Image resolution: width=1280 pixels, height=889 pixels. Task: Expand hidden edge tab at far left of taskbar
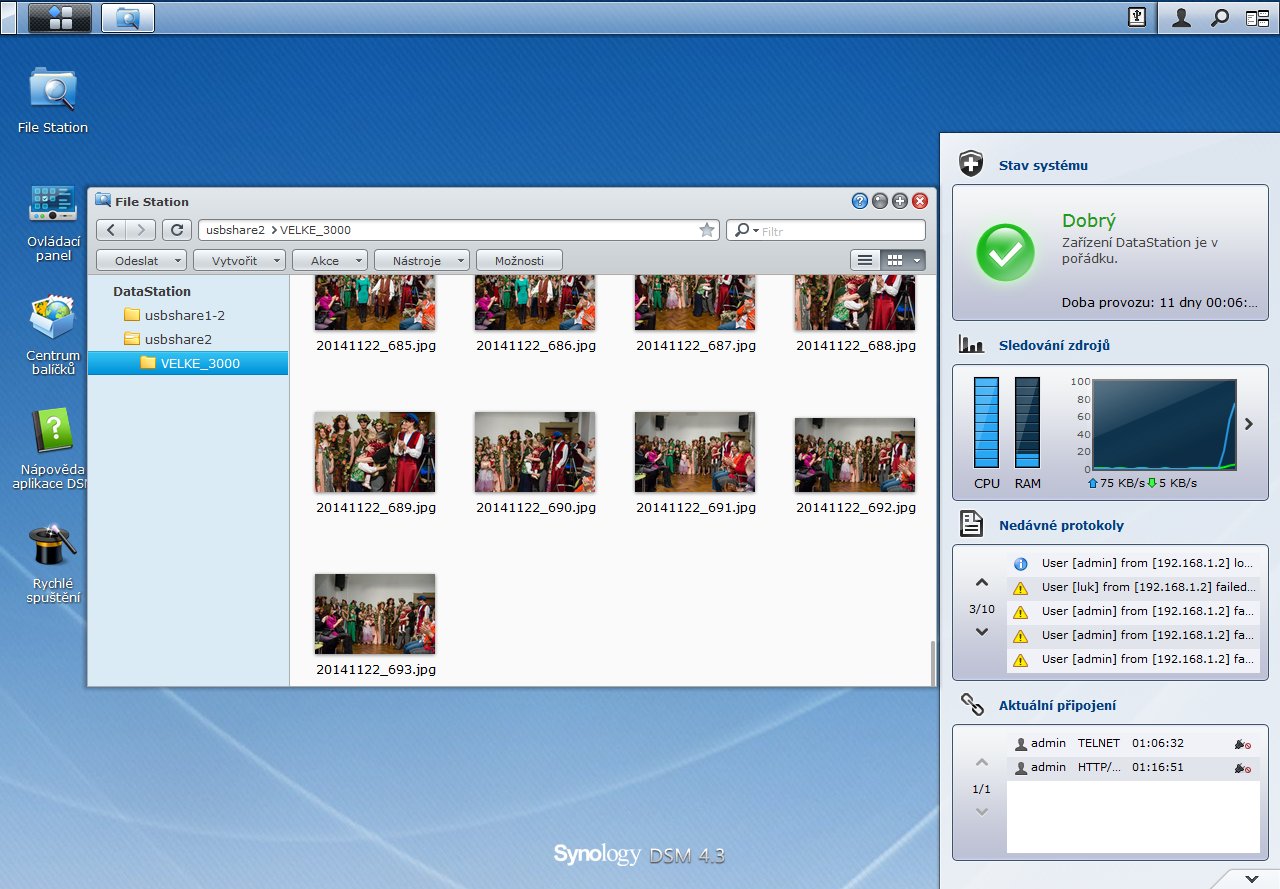7,17
